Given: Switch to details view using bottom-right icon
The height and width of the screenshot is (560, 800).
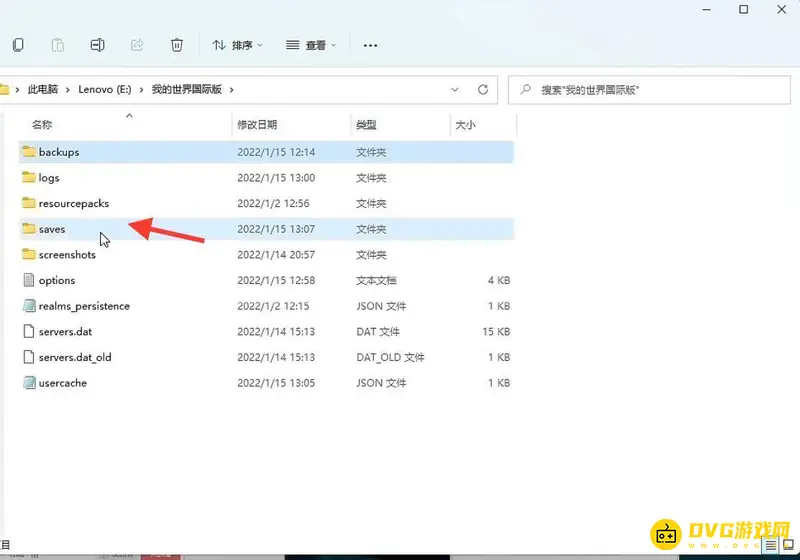Looking at the screenshot, I should click(770, 545).
